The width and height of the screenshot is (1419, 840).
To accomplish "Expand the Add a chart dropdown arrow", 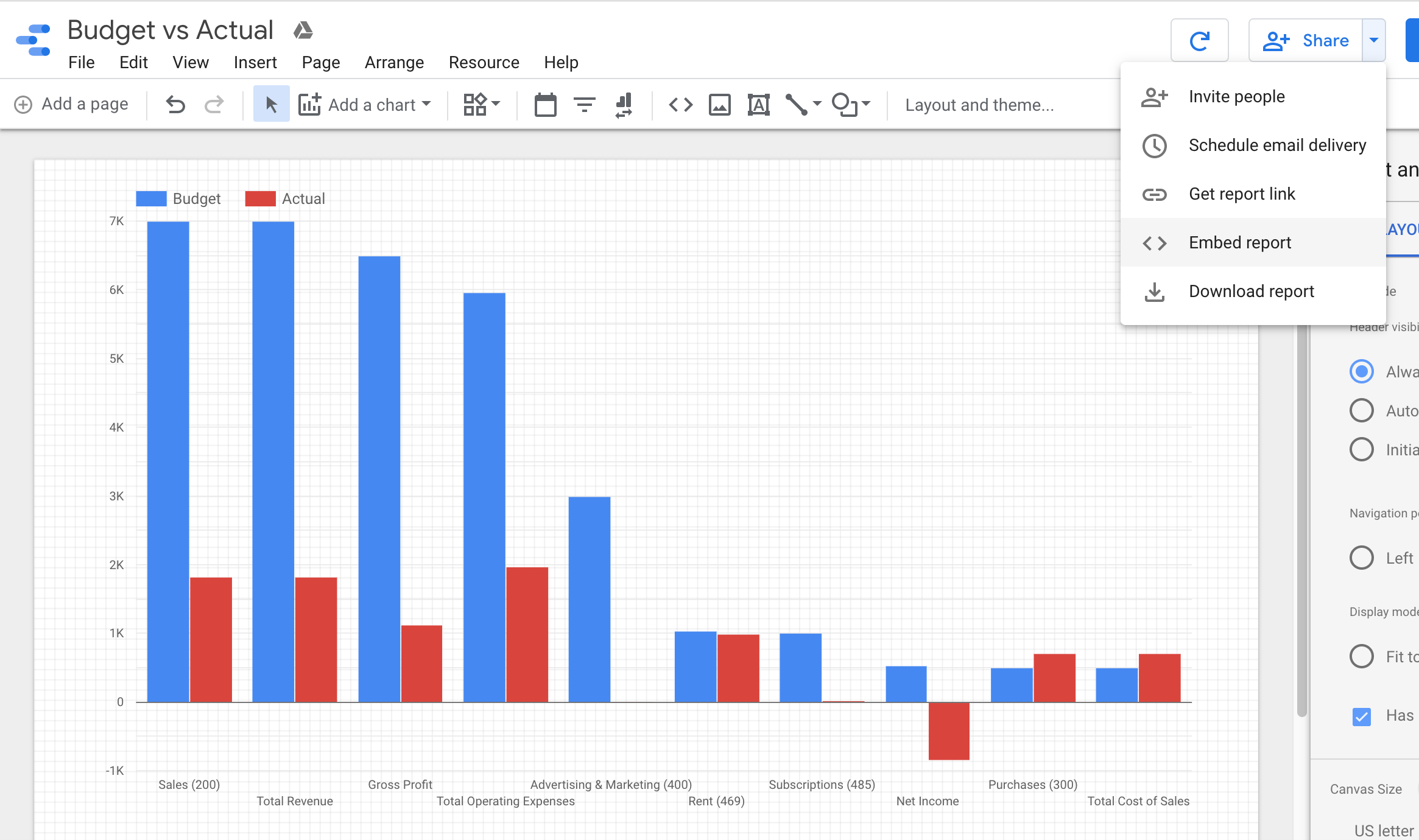I will click(426, 103).
